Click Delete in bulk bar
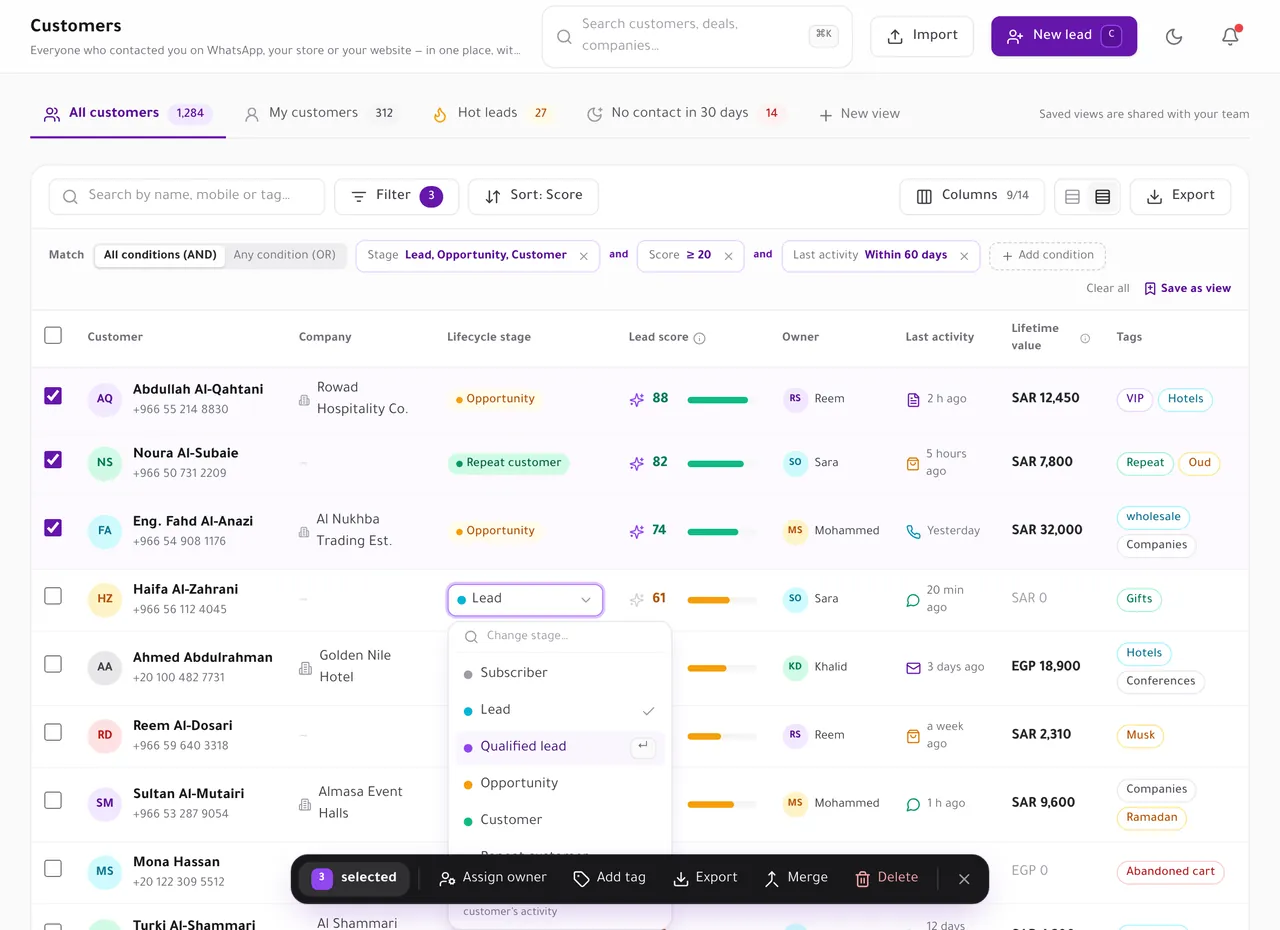Image resolution: width=1280 pixels, height=930 pixels. click(x=886, y=878)
